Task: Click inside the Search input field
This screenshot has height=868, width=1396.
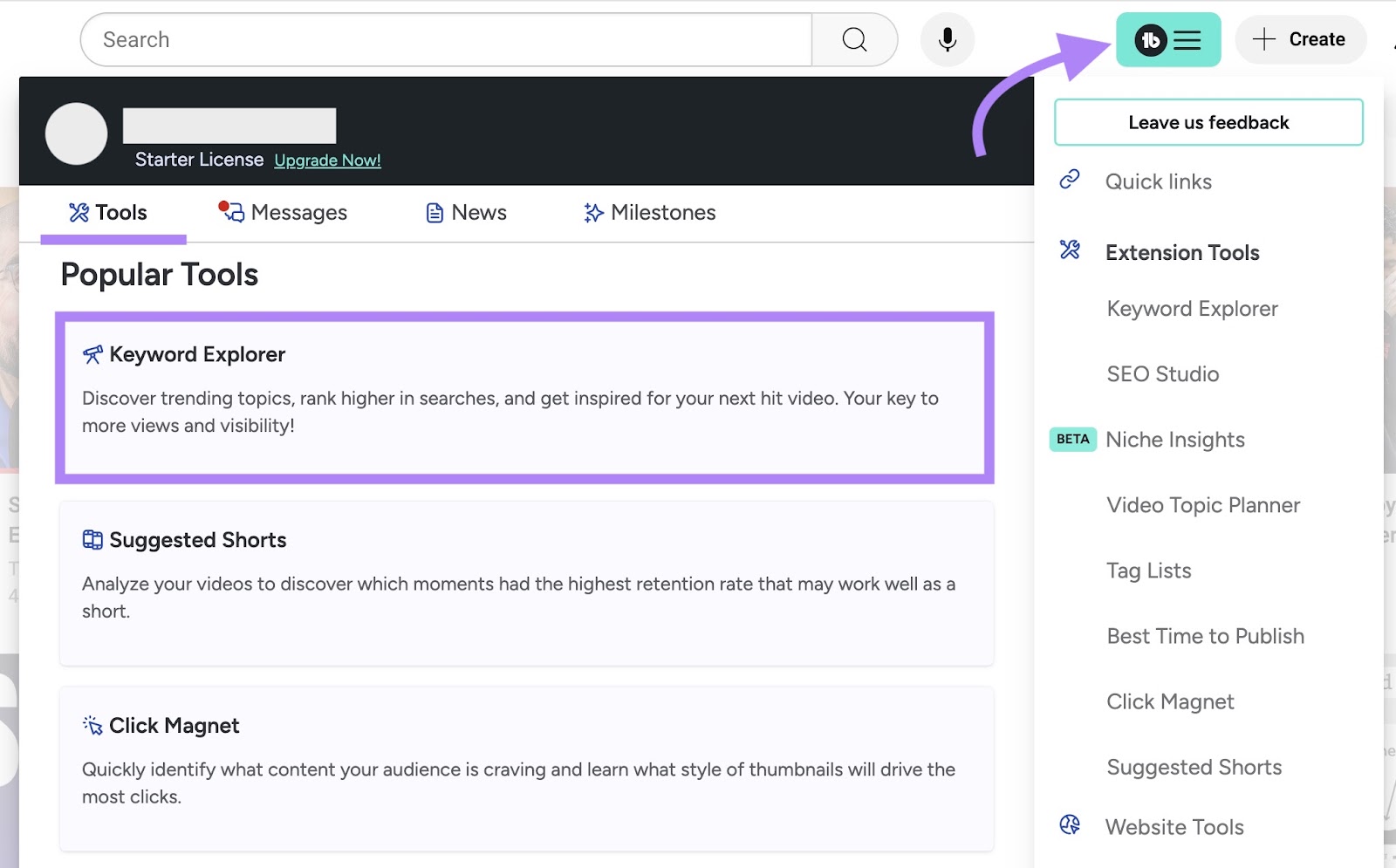Action: 349,39
